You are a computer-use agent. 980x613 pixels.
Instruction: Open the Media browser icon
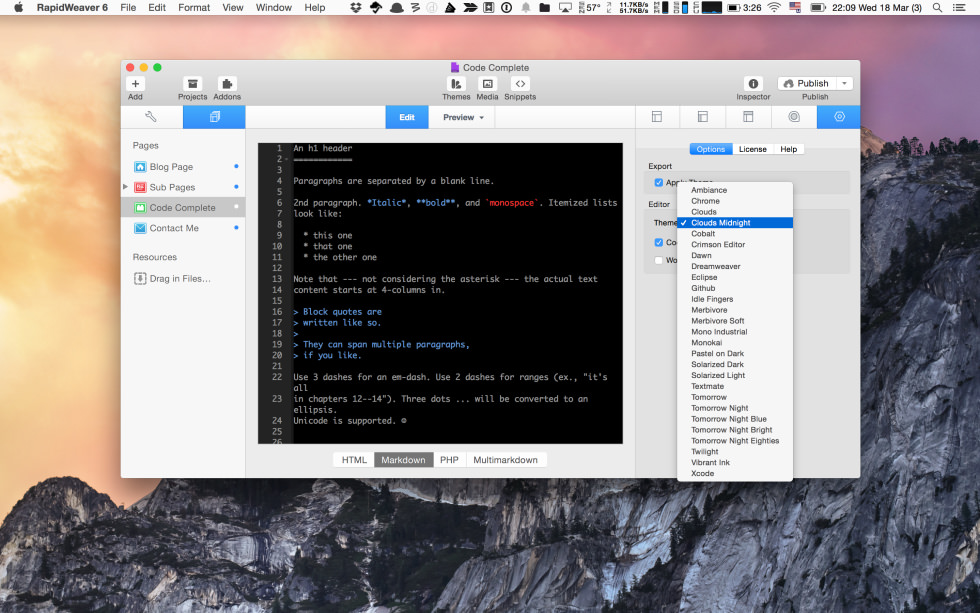(x=488, y=84)
